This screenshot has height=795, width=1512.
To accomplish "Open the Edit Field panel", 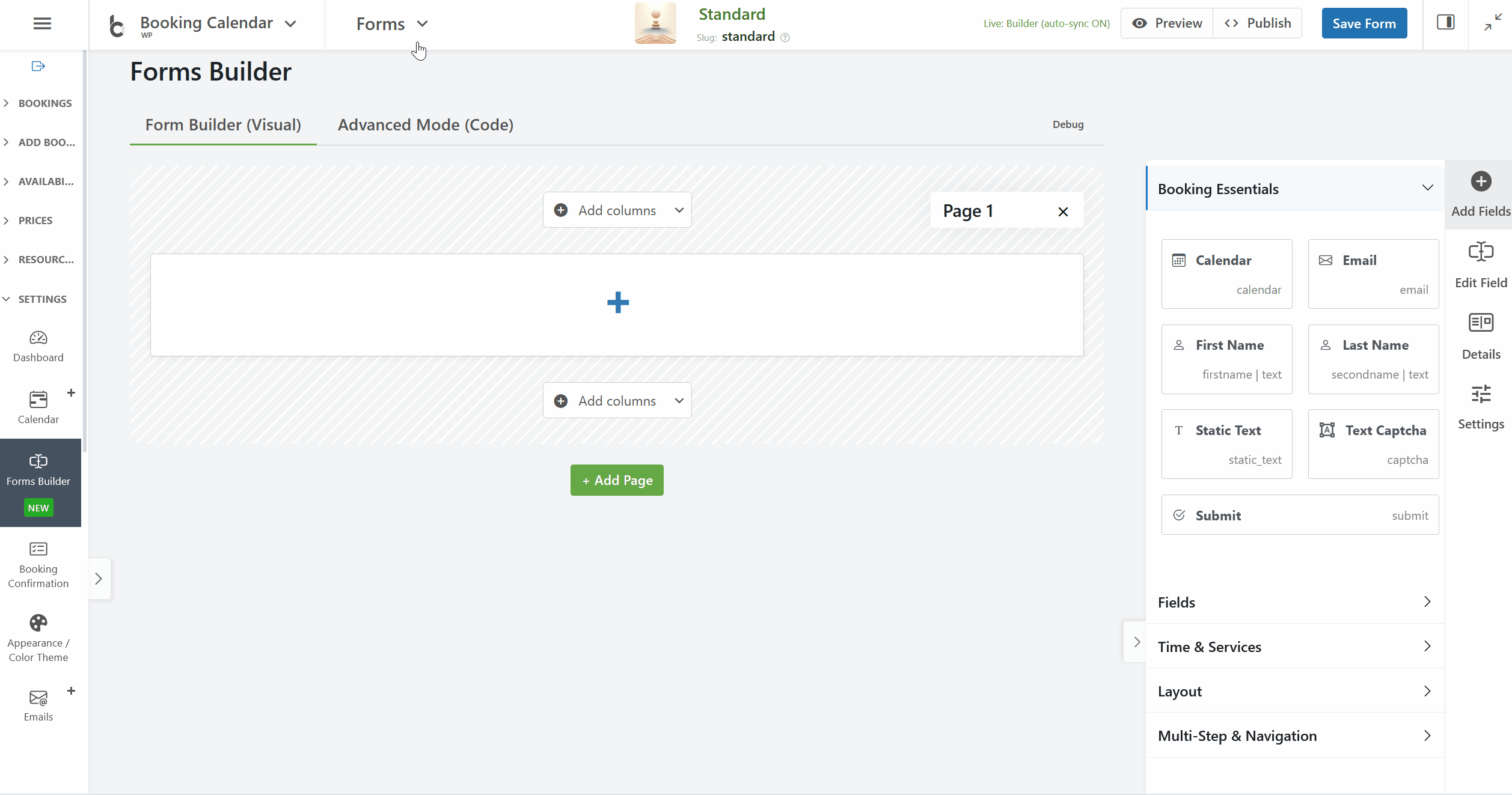I will [x=1480, y=264].
